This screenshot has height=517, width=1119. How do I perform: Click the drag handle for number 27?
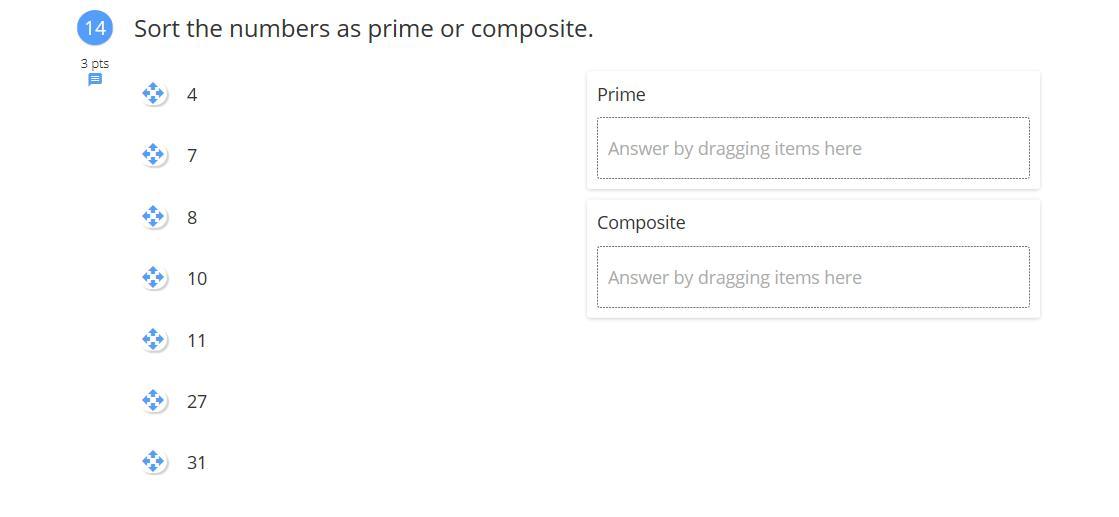[x=153, y=401]
